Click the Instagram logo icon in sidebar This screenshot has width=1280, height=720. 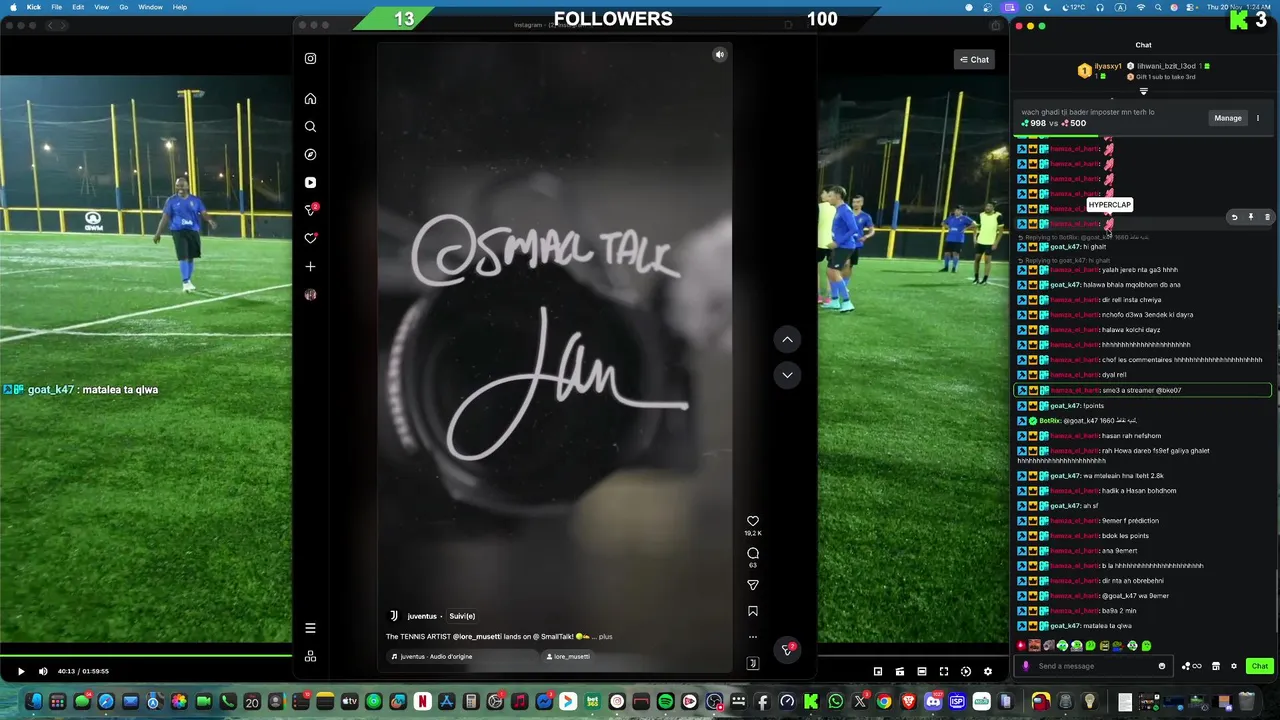click(310, 58)
